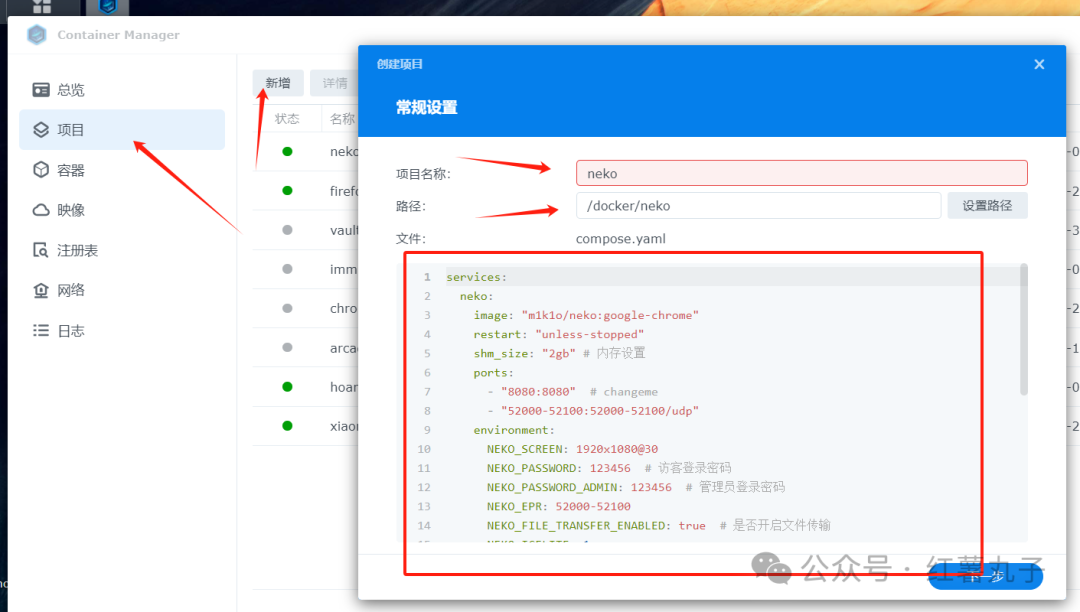Focus the 项目名称 field containing neko

click(x=802, y=173)
